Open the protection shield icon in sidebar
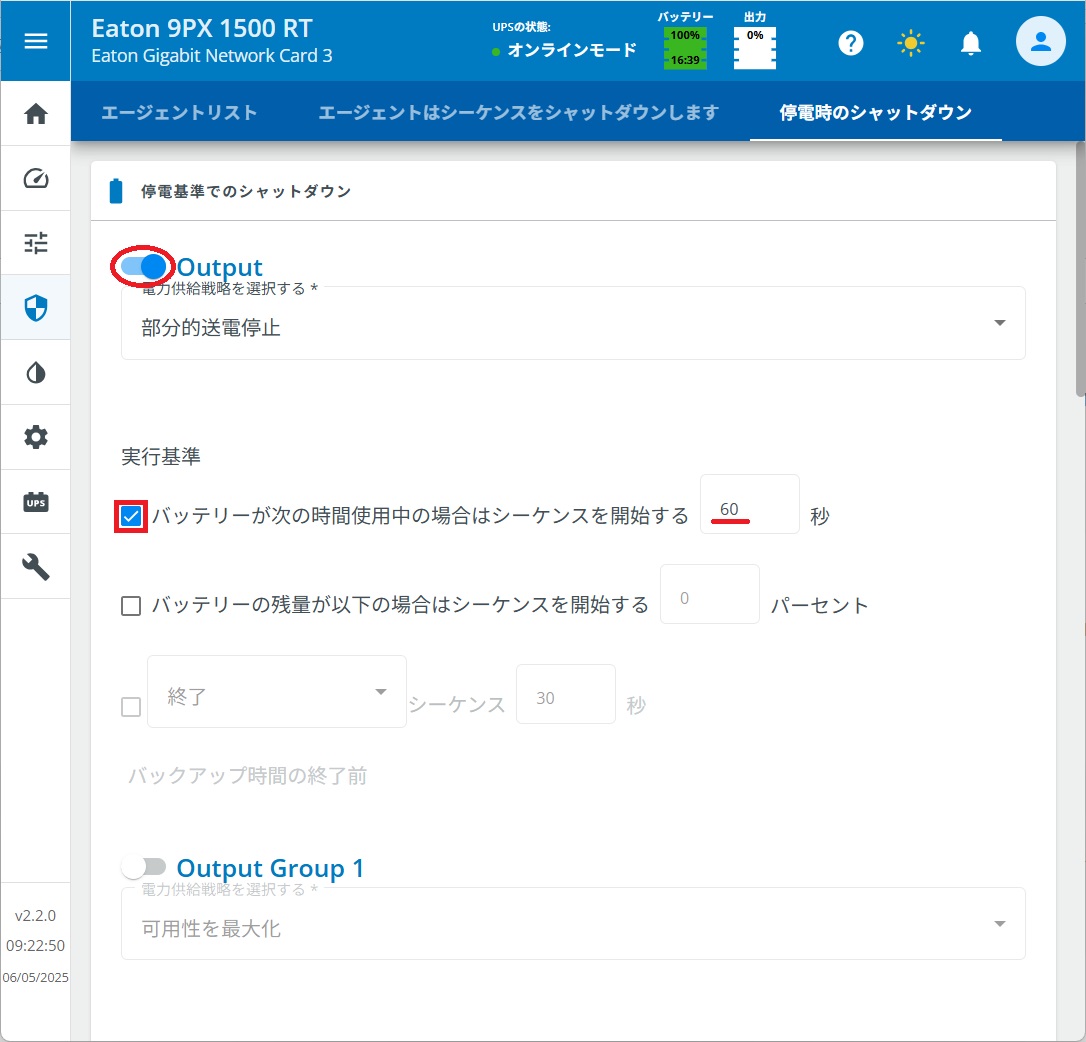This screenshot has height=1042, width=1086. pos(35,308)
